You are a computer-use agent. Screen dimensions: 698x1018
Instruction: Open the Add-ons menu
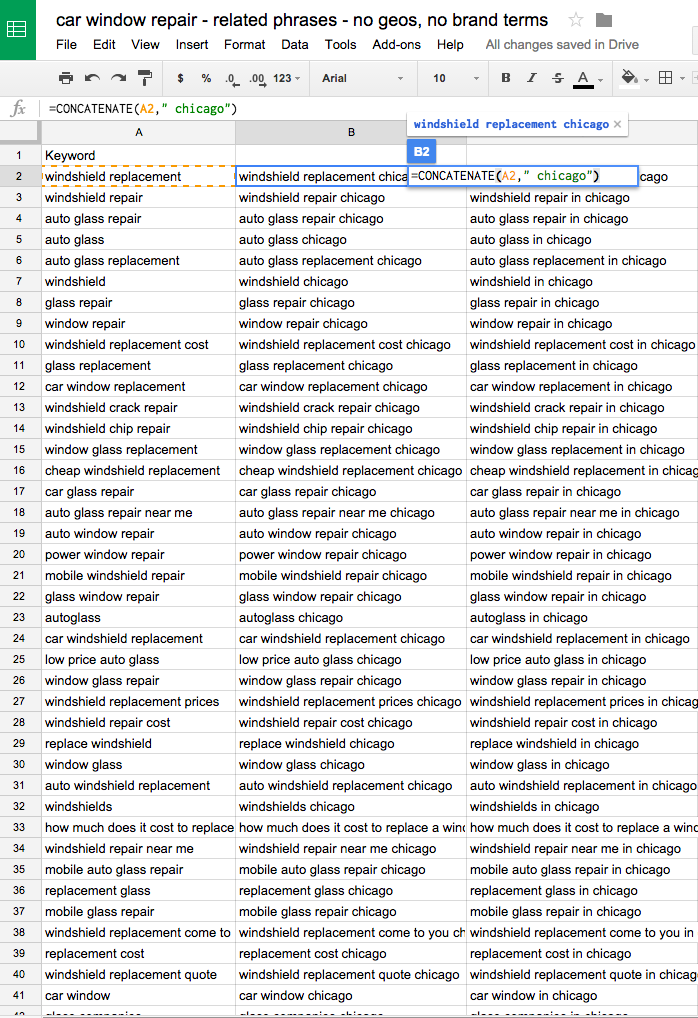(x=397, y=44)
